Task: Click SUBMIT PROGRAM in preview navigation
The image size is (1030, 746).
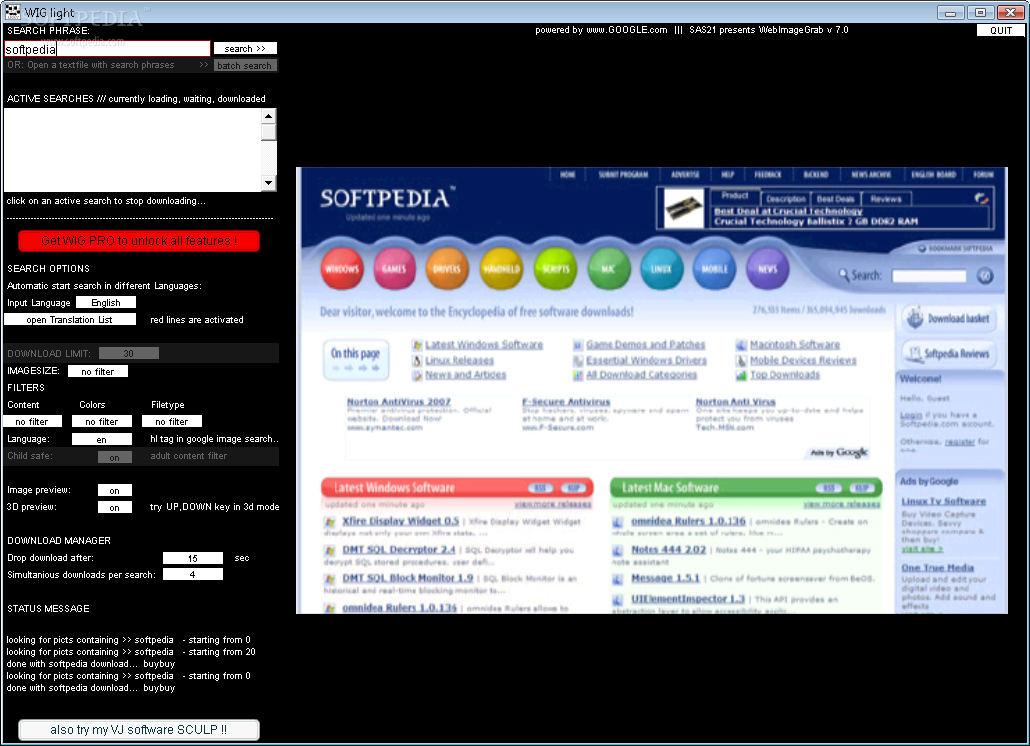Action: coord(623,175)
